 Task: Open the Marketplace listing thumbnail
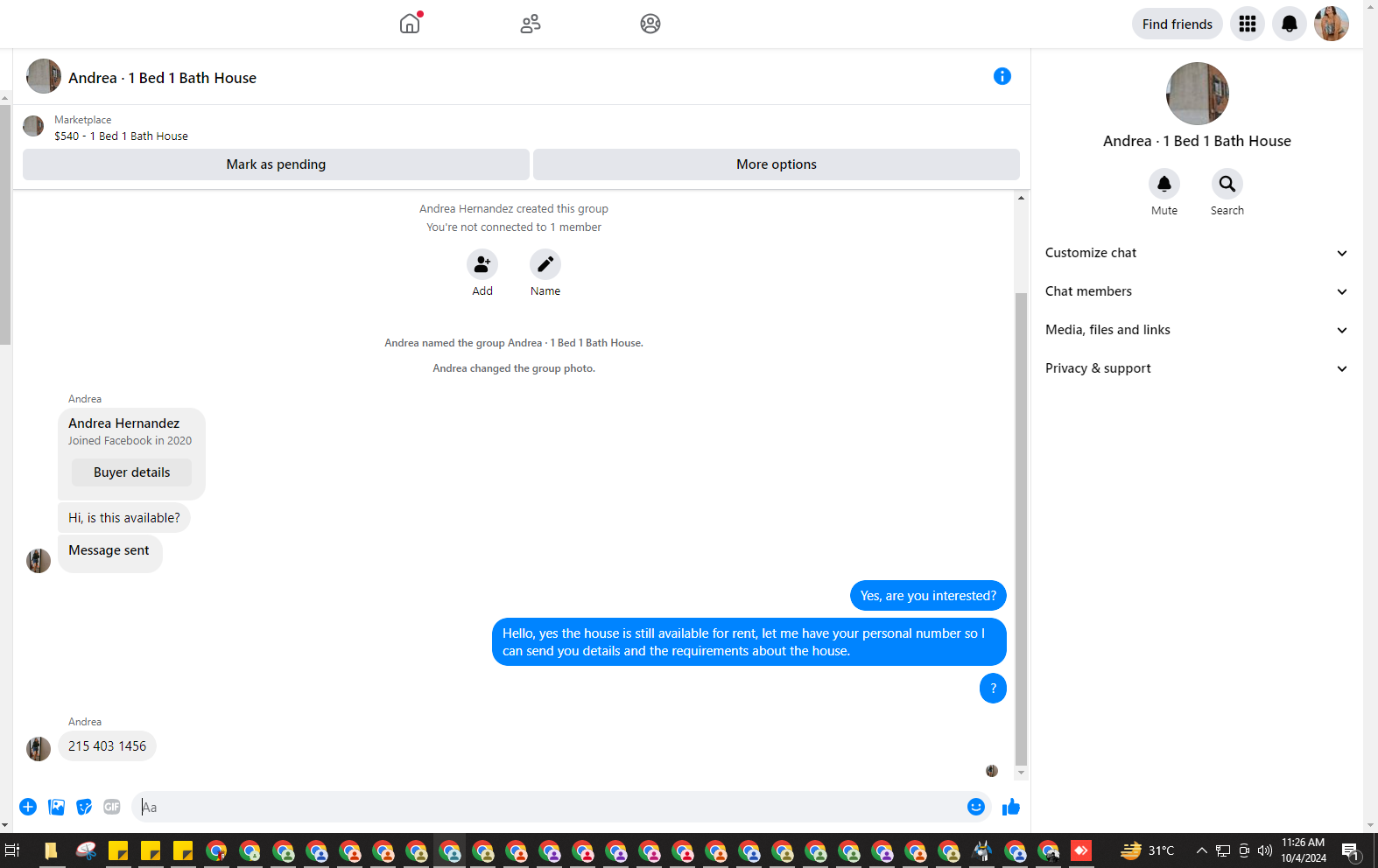coord(33,126)
